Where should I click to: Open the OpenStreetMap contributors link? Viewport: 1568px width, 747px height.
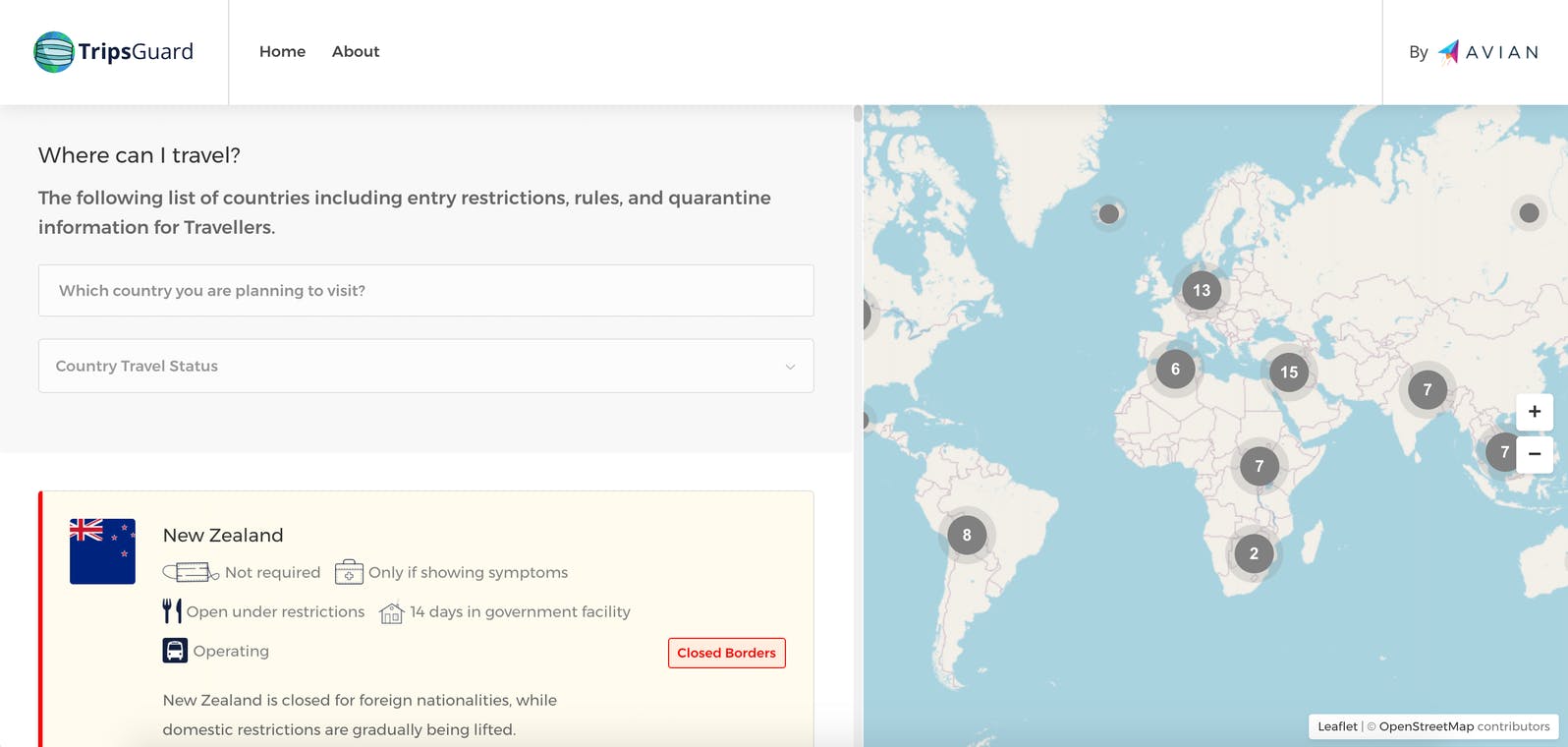(1426, 726)
